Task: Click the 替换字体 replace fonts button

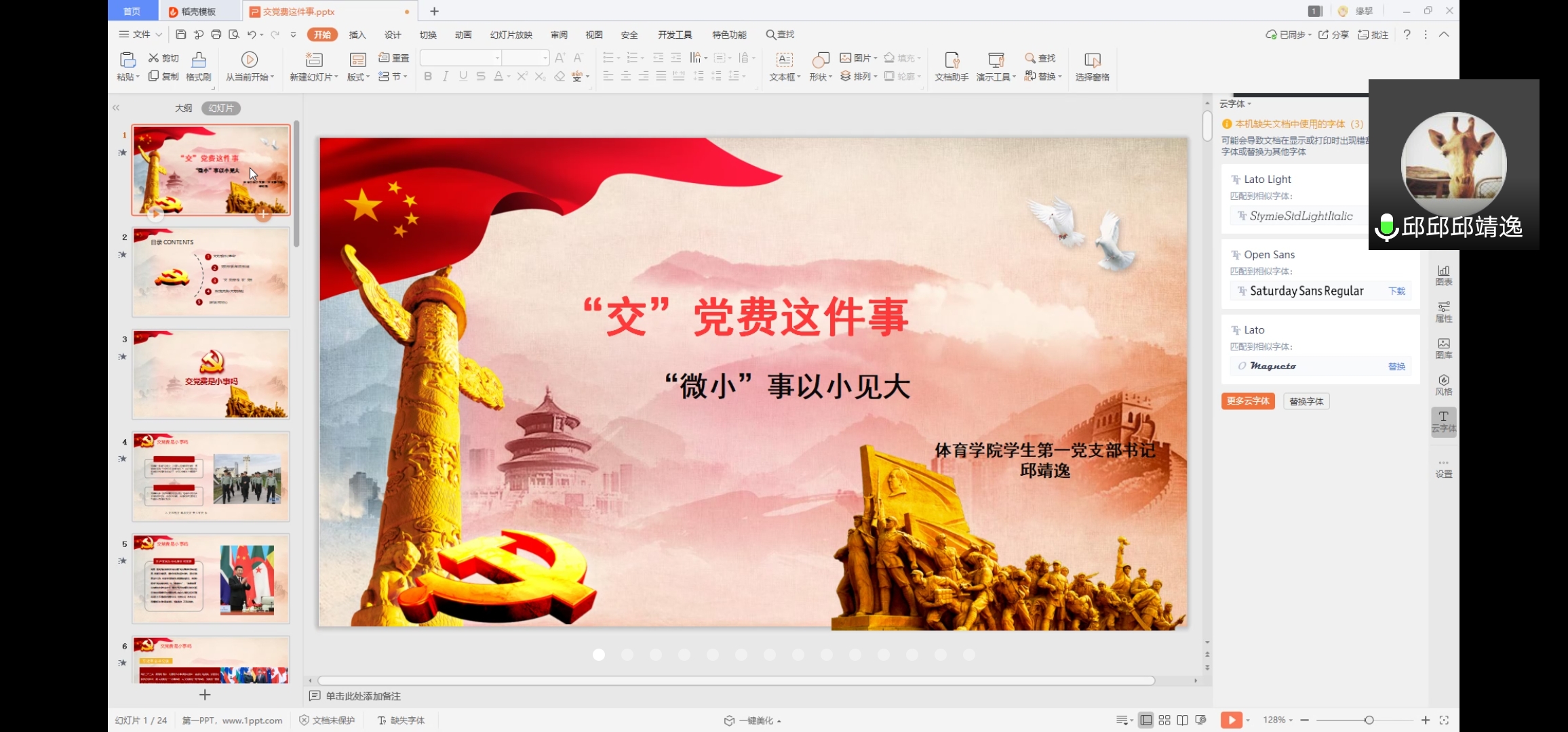Action: point(1306,401)
